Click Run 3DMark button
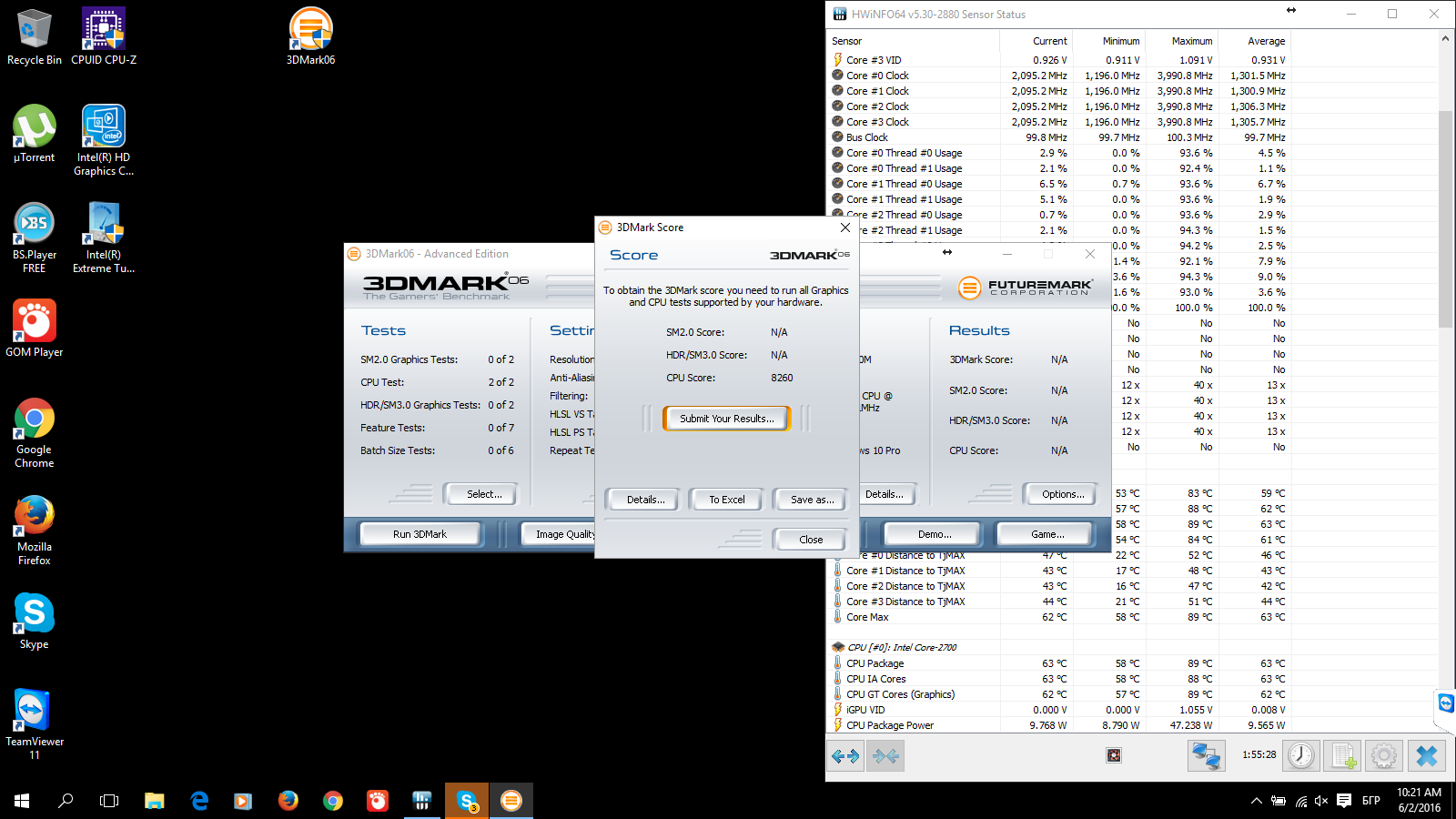 pos(420,534)
